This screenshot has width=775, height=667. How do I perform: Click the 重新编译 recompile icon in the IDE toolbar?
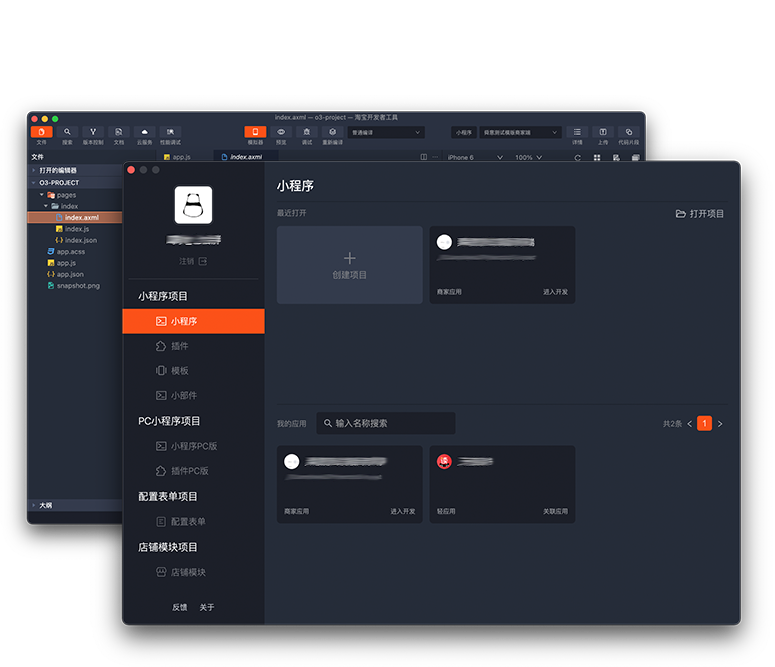332,132
